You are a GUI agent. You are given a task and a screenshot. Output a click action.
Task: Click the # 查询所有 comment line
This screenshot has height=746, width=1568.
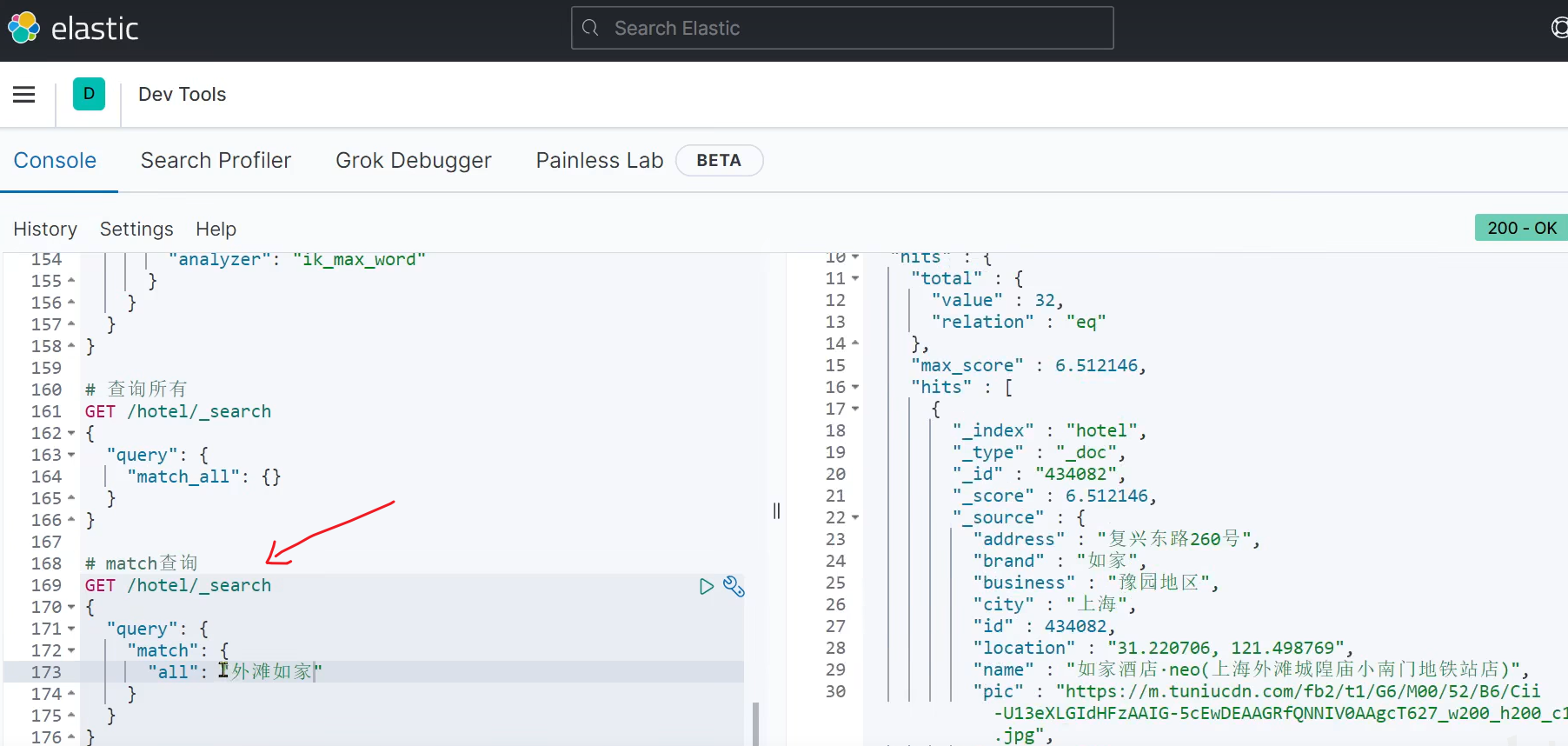[136, 390]
